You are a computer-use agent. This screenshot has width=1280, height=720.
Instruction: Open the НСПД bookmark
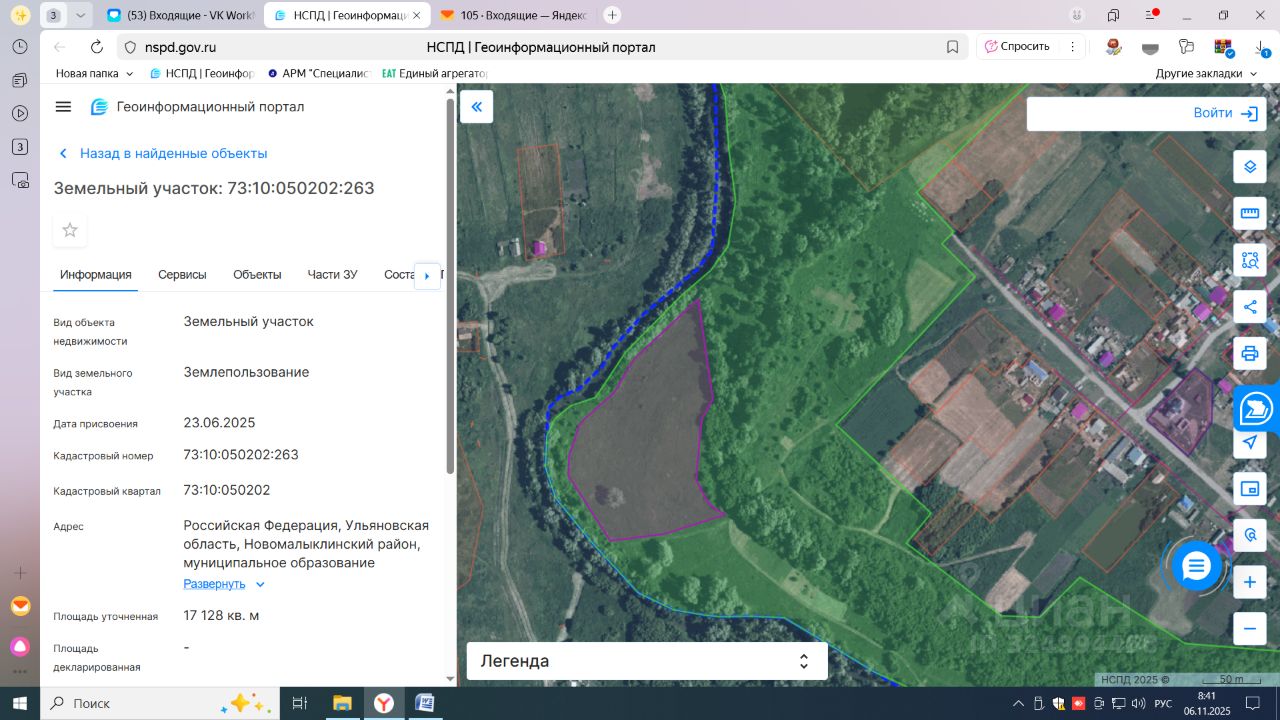tap(202, 74)
